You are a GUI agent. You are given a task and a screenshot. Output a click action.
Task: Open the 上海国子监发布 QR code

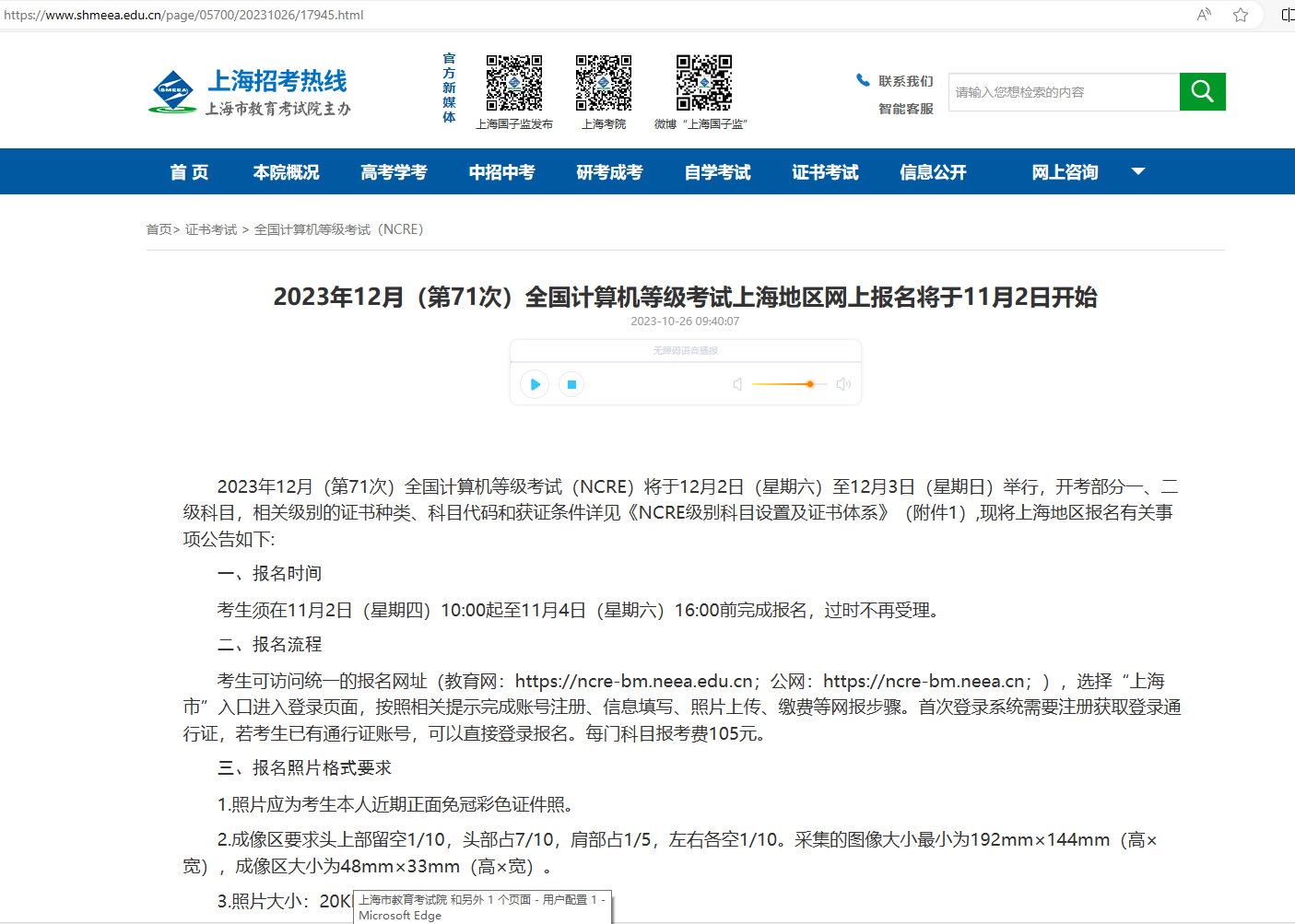514,83
